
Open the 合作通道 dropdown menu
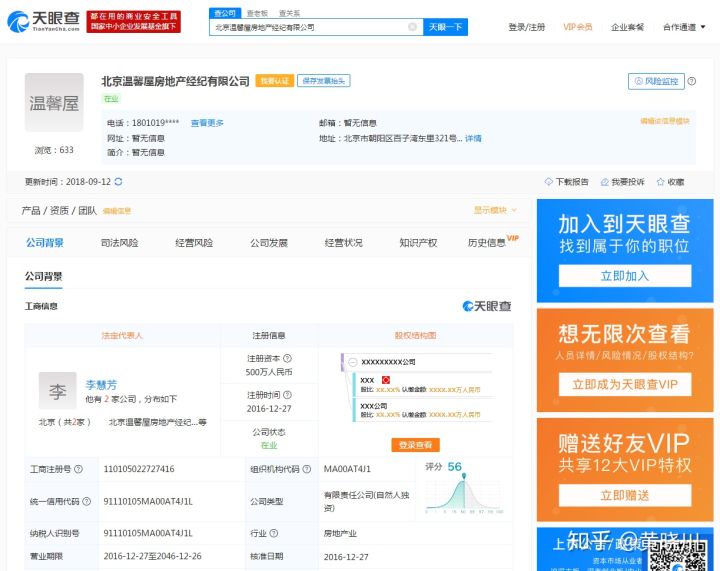pyautogui.click(x=684, y=27)
